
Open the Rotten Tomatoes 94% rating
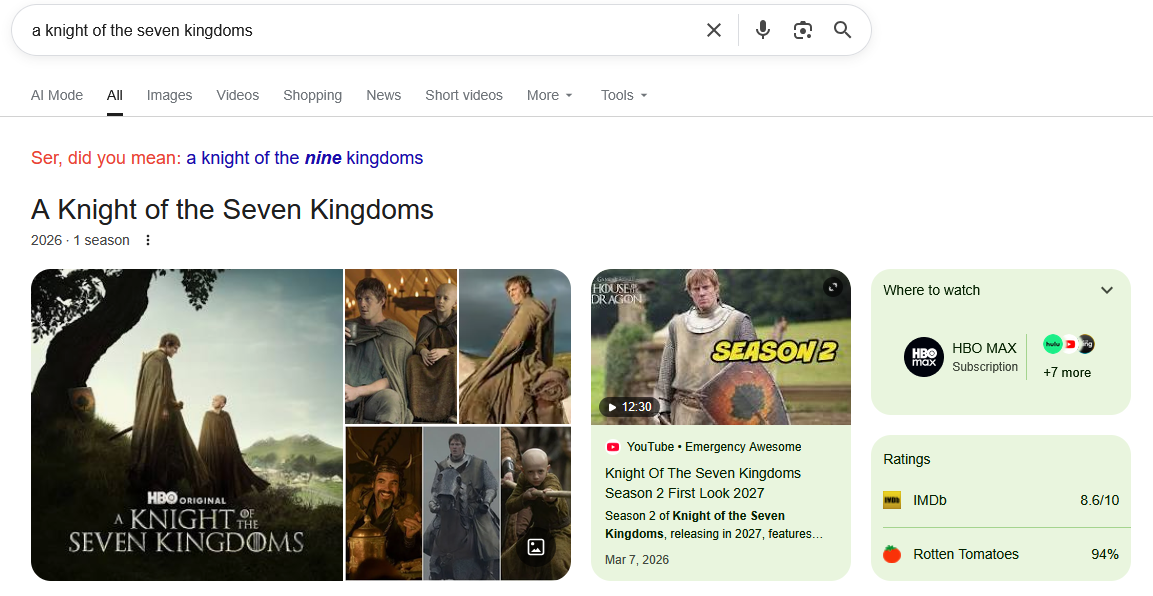coord(1001,554)
